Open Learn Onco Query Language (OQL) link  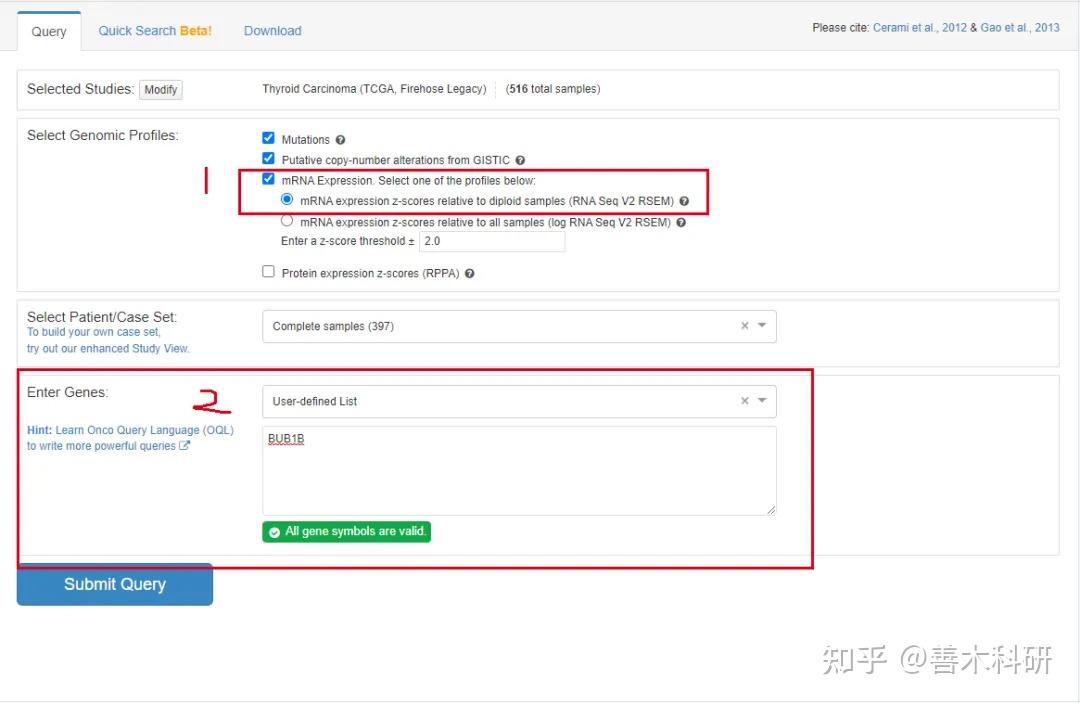[x=145, y=431]
